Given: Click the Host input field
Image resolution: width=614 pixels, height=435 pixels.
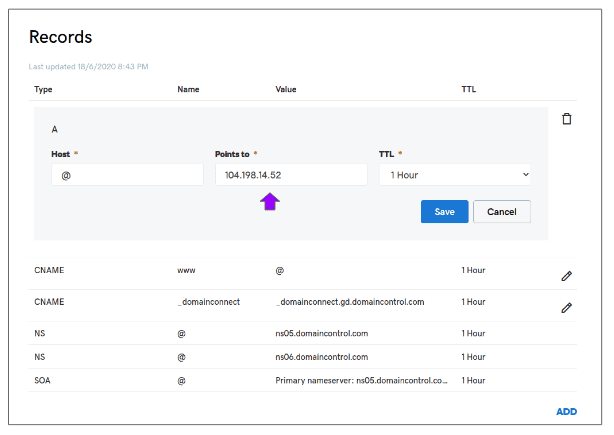Looking at the screenshot, I should 127,175.
